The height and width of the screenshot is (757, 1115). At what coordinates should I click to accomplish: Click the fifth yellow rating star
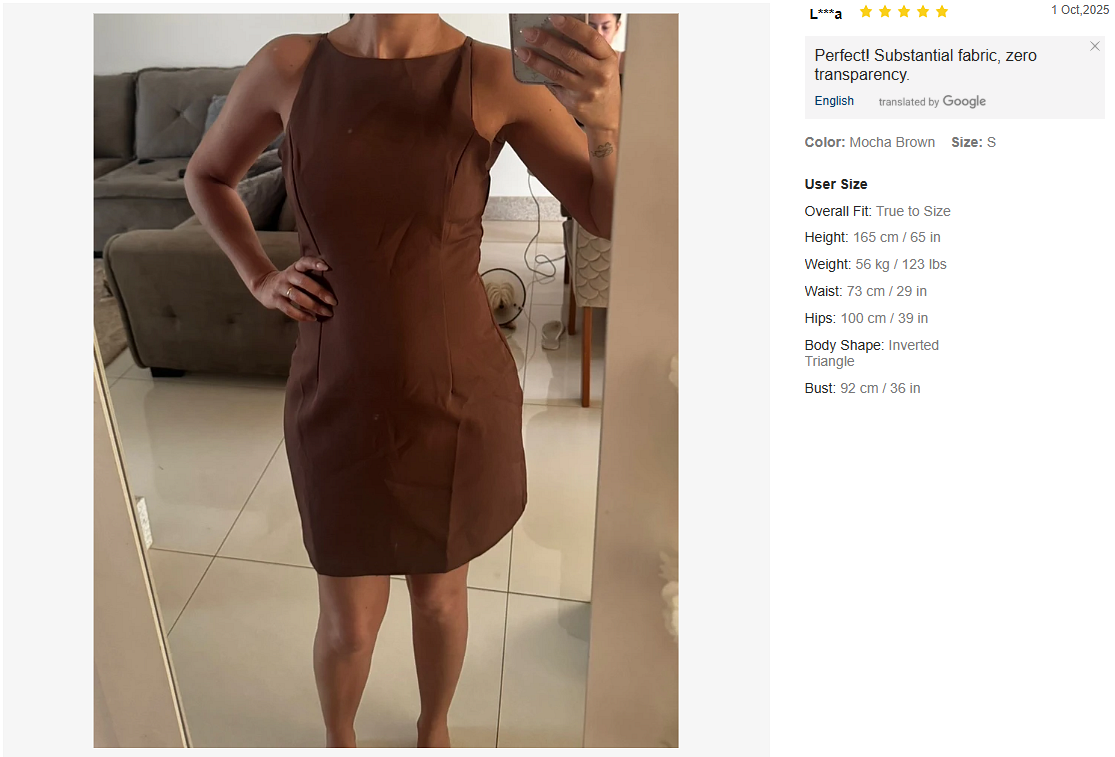tap(942, 11)
